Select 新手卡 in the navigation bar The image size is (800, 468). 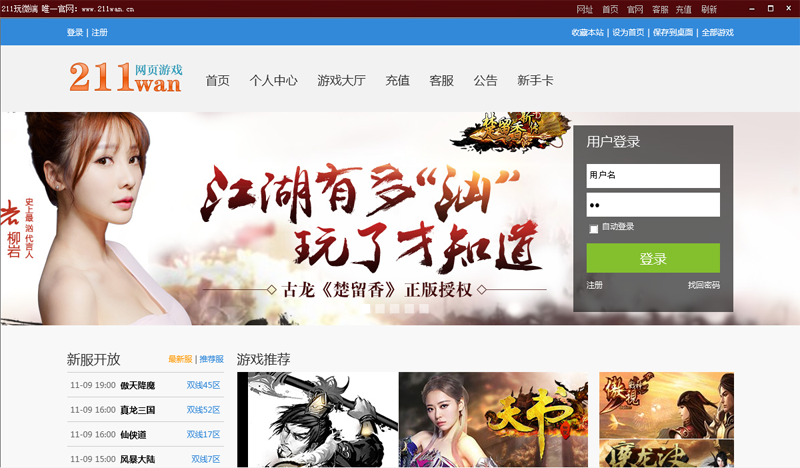535,81
